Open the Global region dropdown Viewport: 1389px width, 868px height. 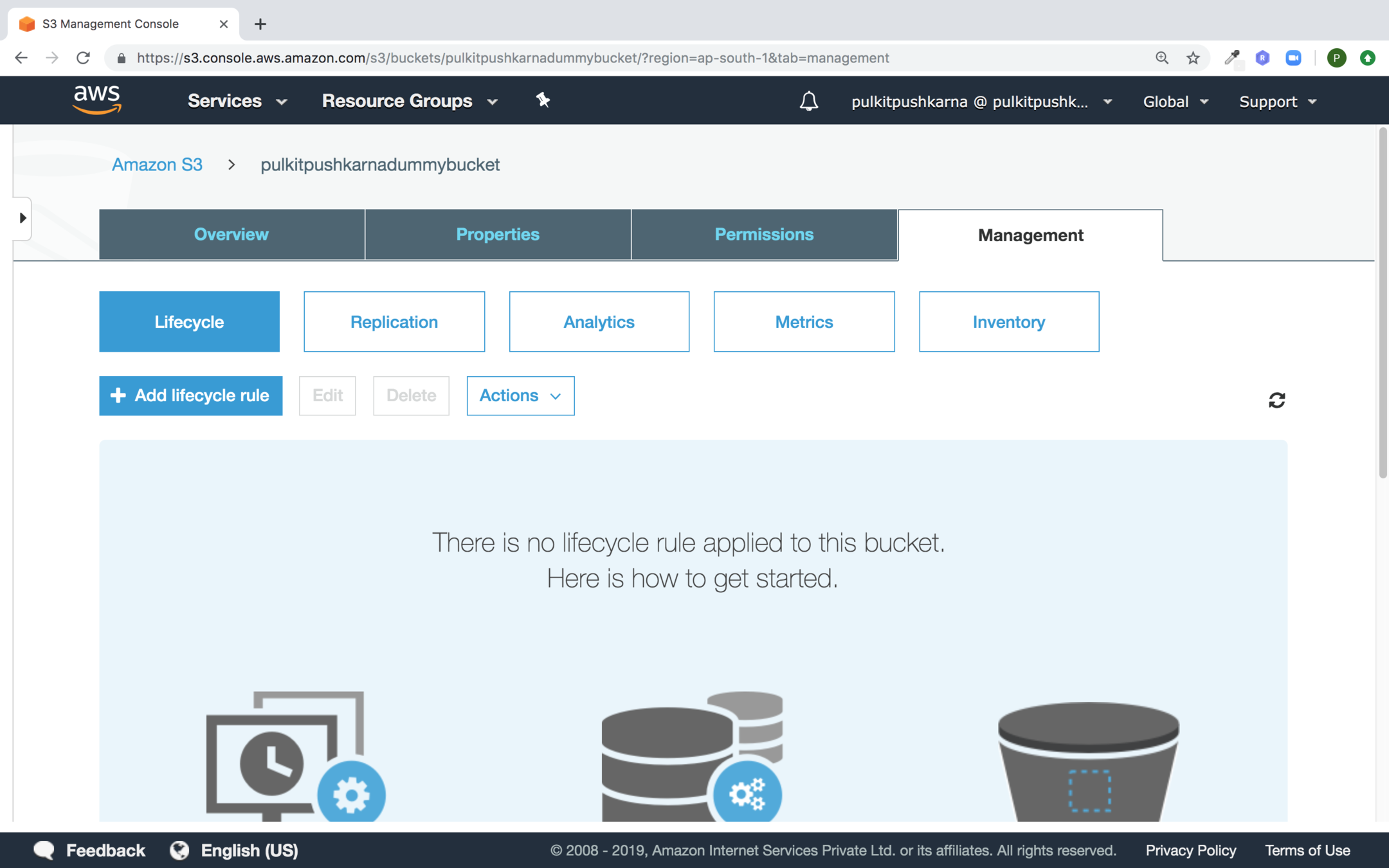pos(1175,102)
